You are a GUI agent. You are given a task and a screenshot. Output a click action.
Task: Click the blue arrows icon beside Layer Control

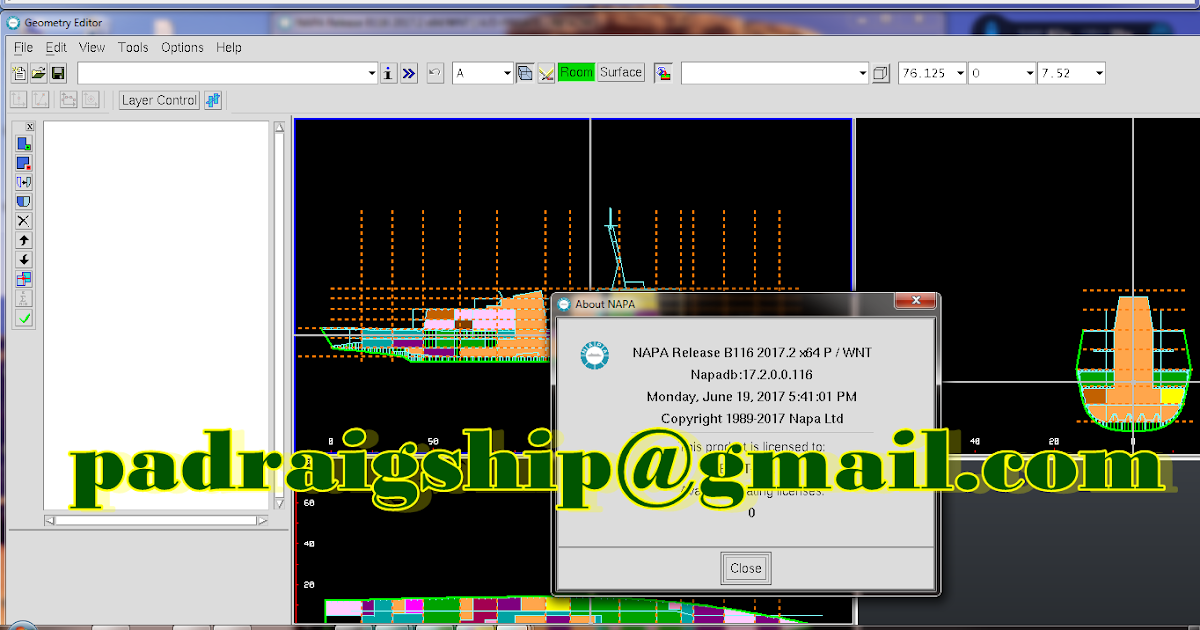pos(213,100)
